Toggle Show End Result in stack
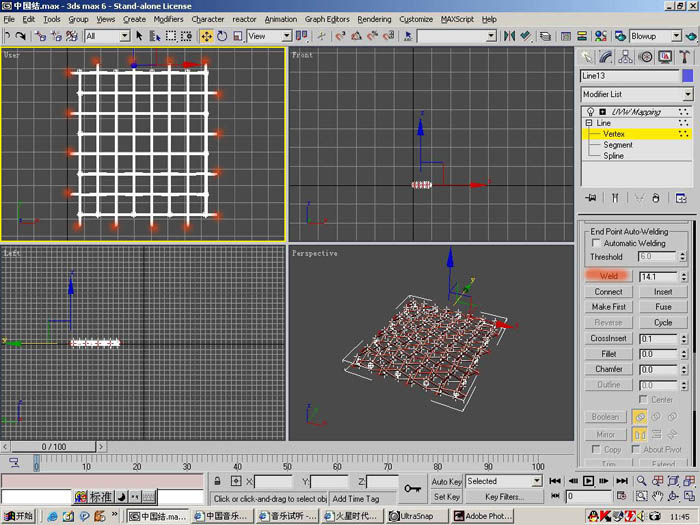 615,198
